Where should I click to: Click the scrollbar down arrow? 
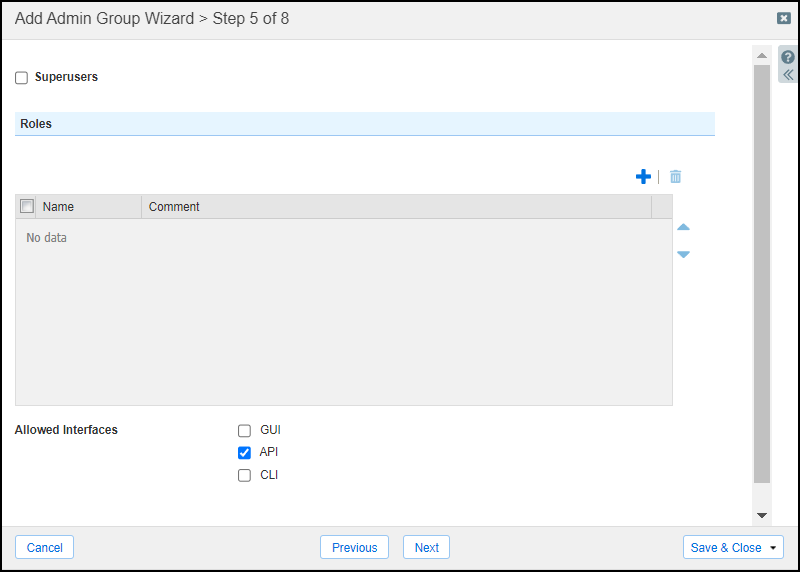click(762, 515)
